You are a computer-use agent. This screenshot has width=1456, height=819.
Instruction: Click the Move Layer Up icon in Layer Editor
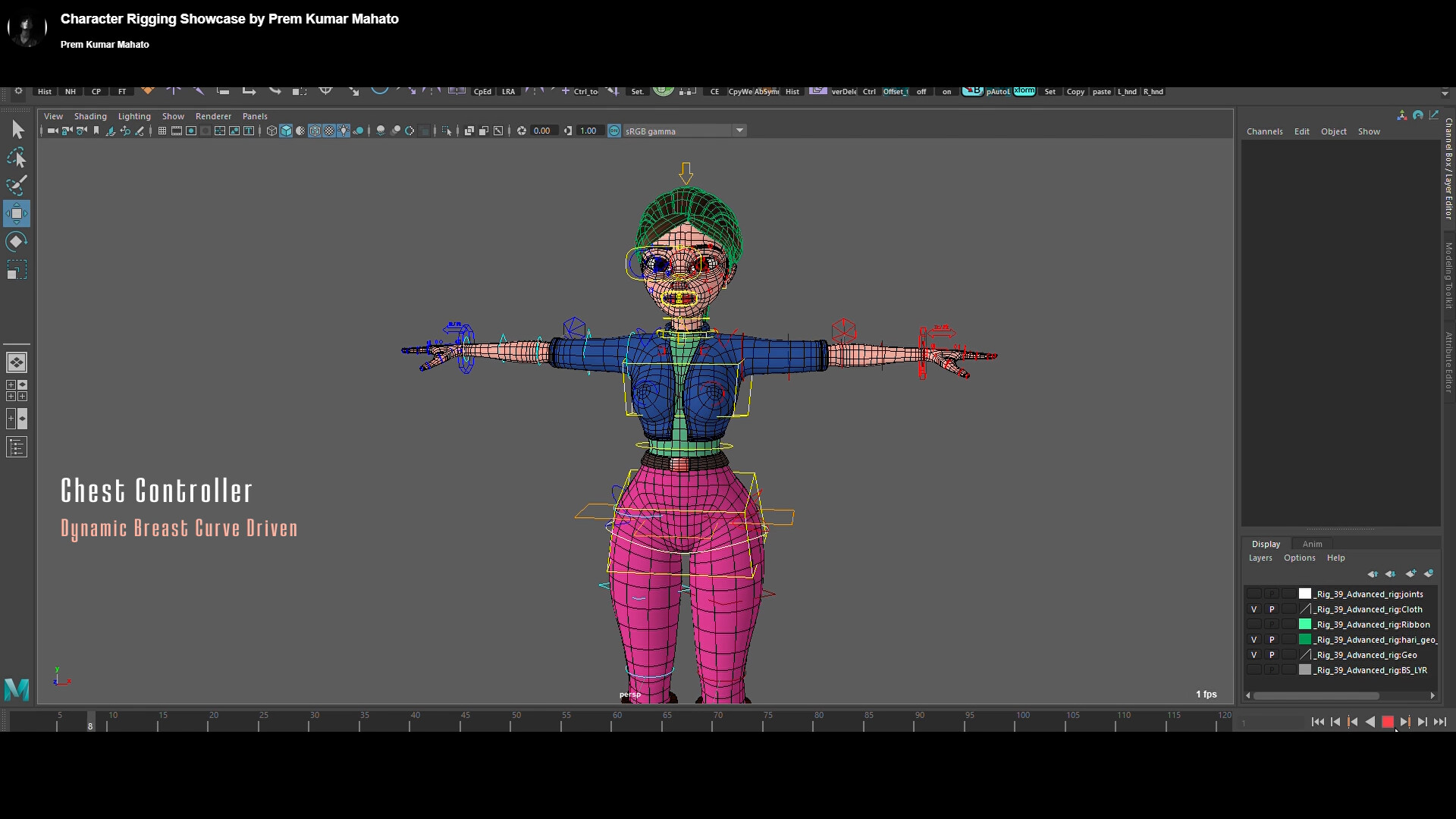(1373, 574)
